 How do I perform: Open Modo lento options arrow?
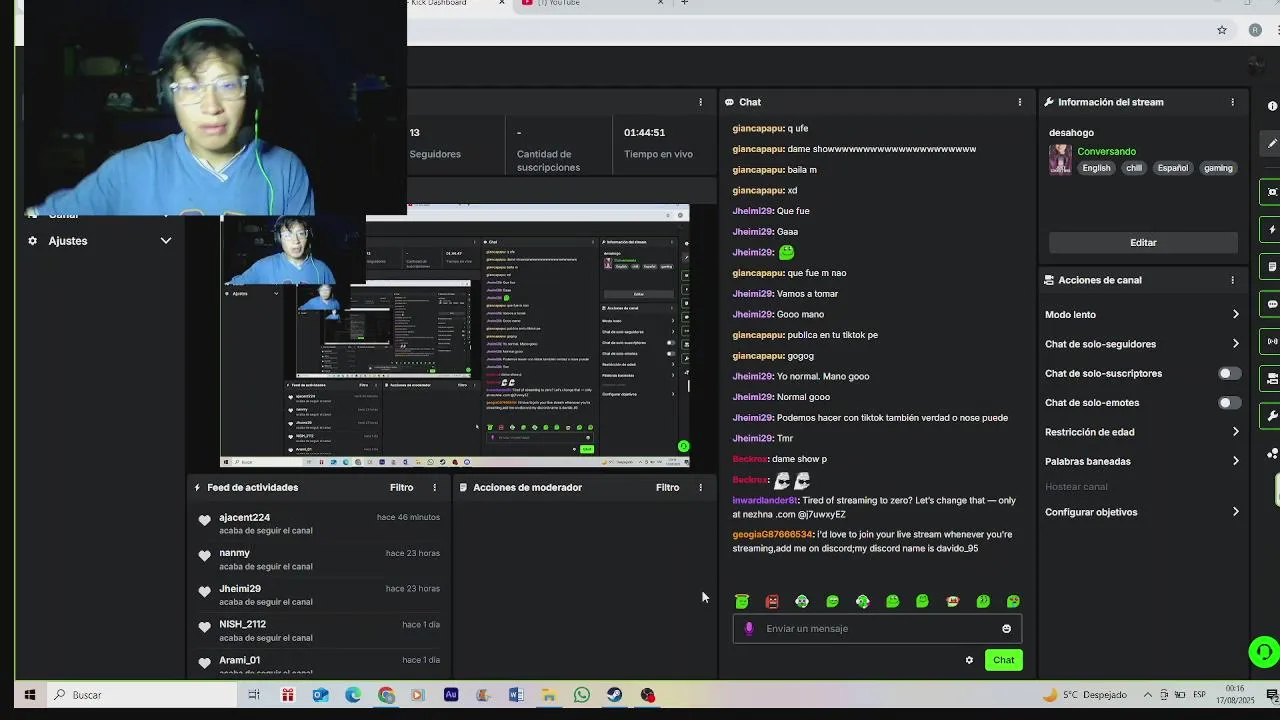(x=1235, y=315)
